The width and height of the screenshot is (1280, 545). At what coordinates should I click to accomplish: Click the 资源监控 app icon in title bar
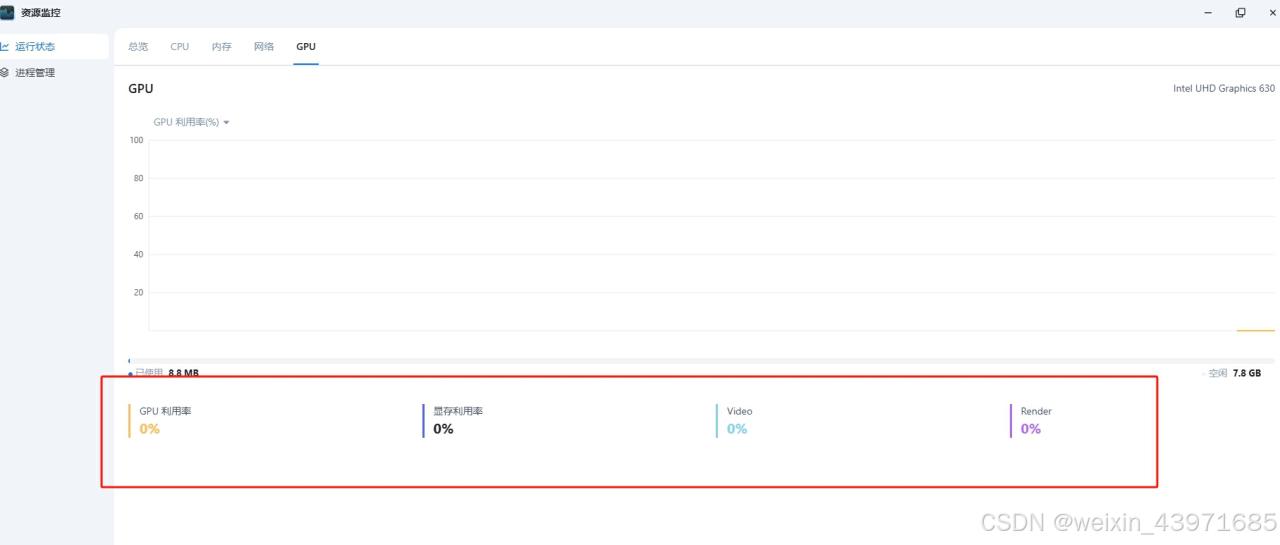[8, 12]
